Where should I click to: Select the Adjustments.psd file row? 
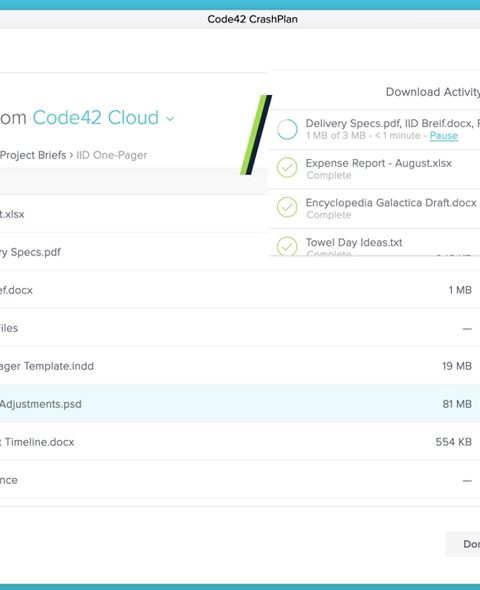[240, 404]
